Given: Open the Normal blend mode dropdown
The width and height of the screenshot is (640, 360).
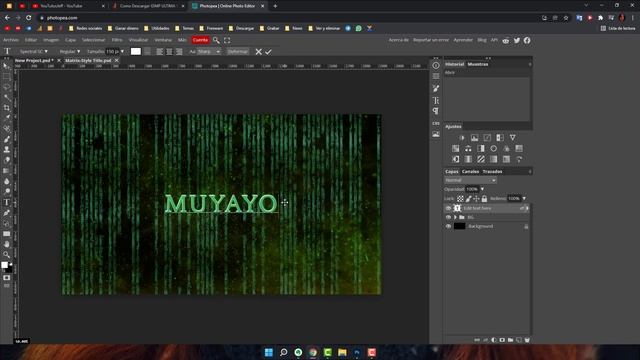Looking at the screenshot, I should point(470,180).
